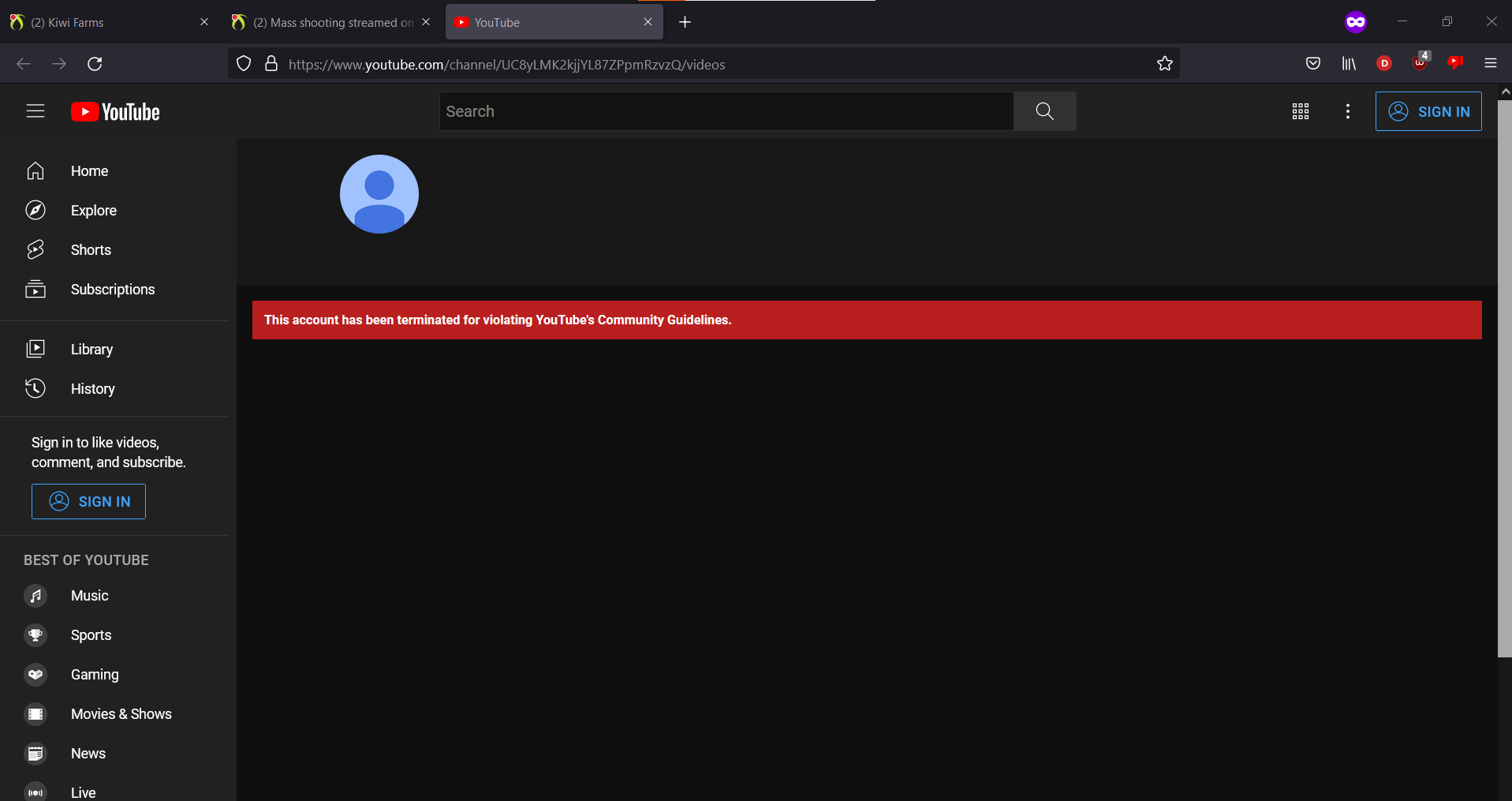Open Music under Best of YouTube
Image resolution: width=1512 pixels, height=801 pixels.
(115, 596)
